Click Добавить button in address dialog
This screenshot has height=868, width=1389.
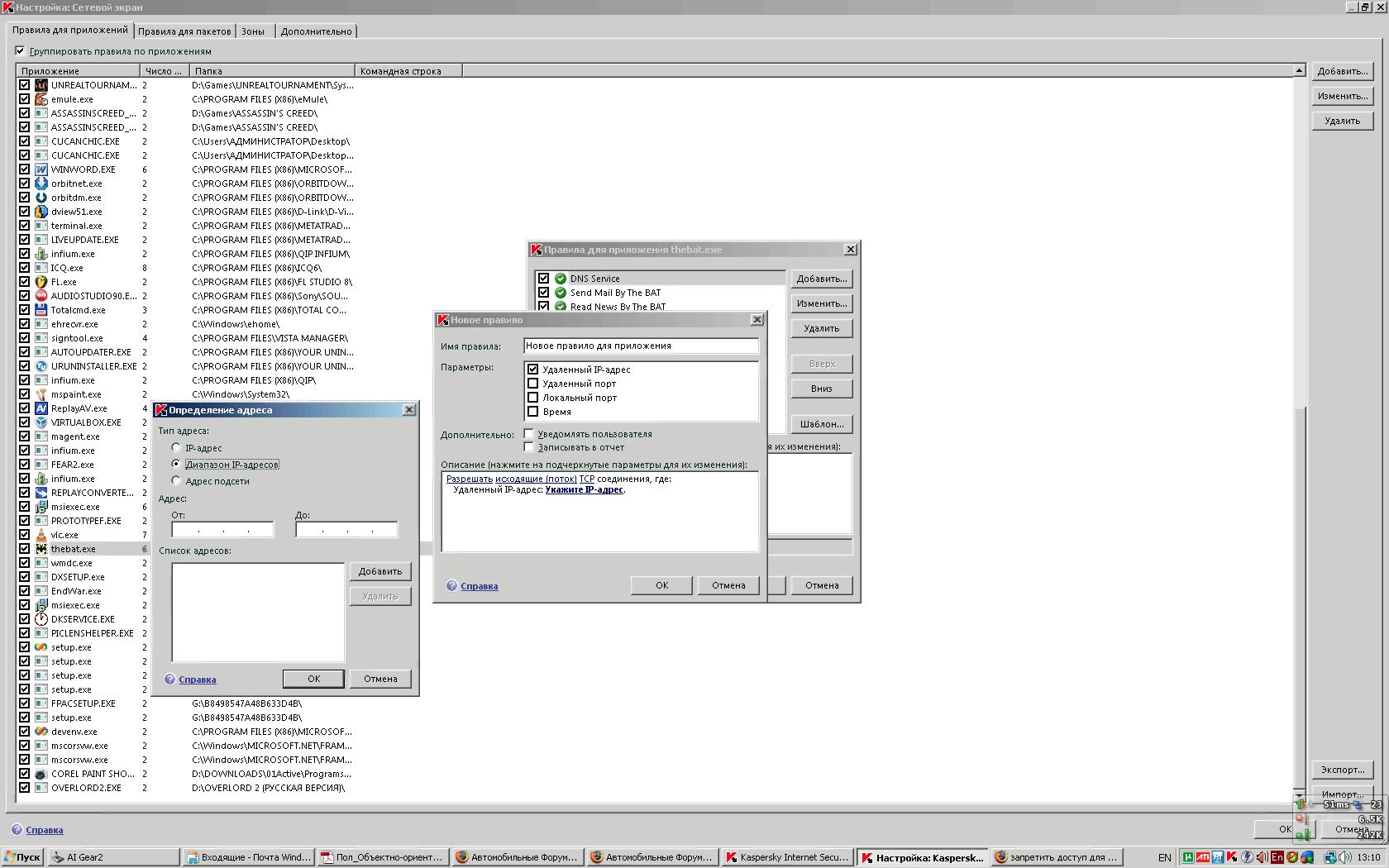tap(380, 571)
